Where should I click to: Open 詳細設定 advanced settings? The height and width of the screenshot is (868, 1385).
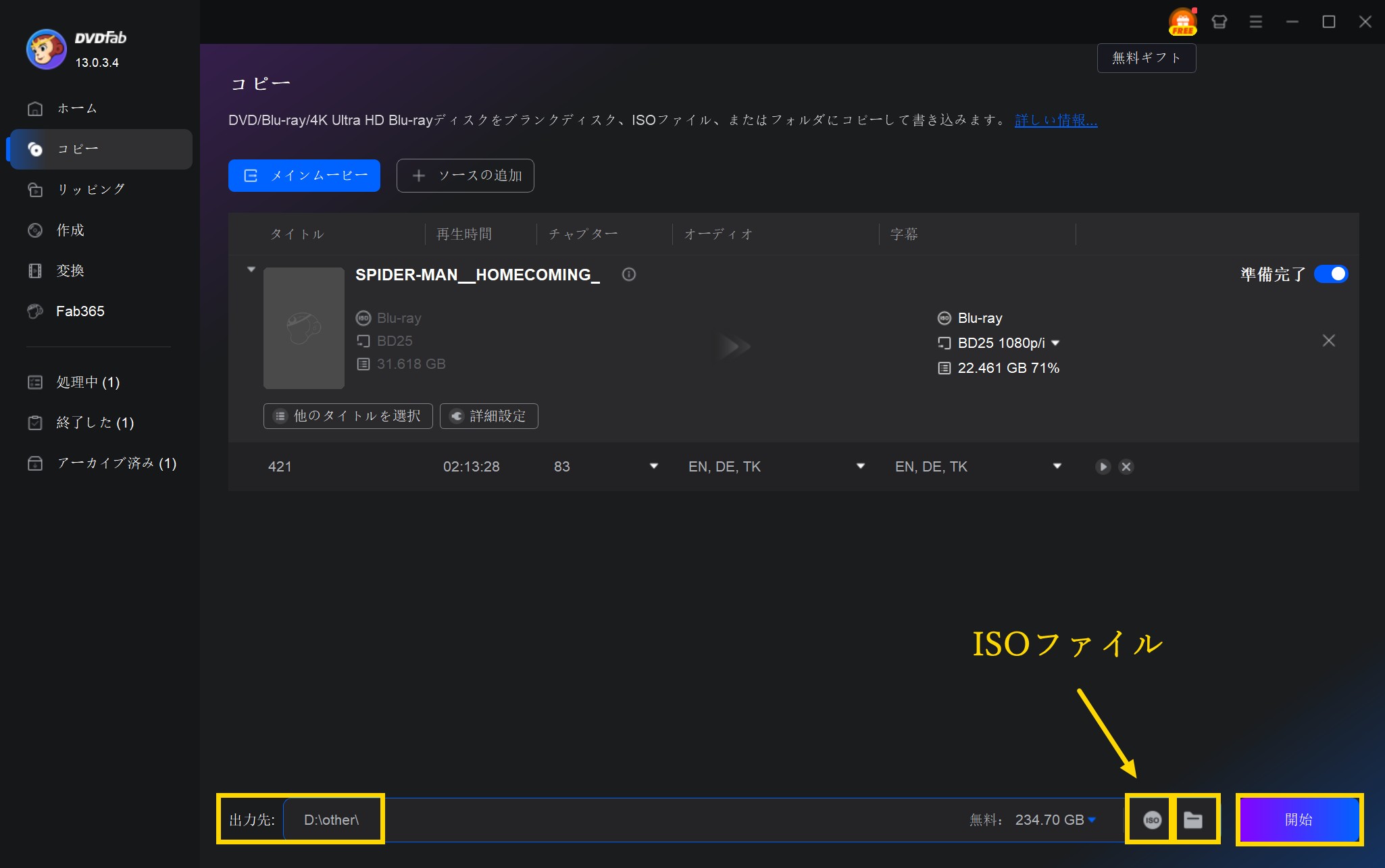(x=489, y=416)
